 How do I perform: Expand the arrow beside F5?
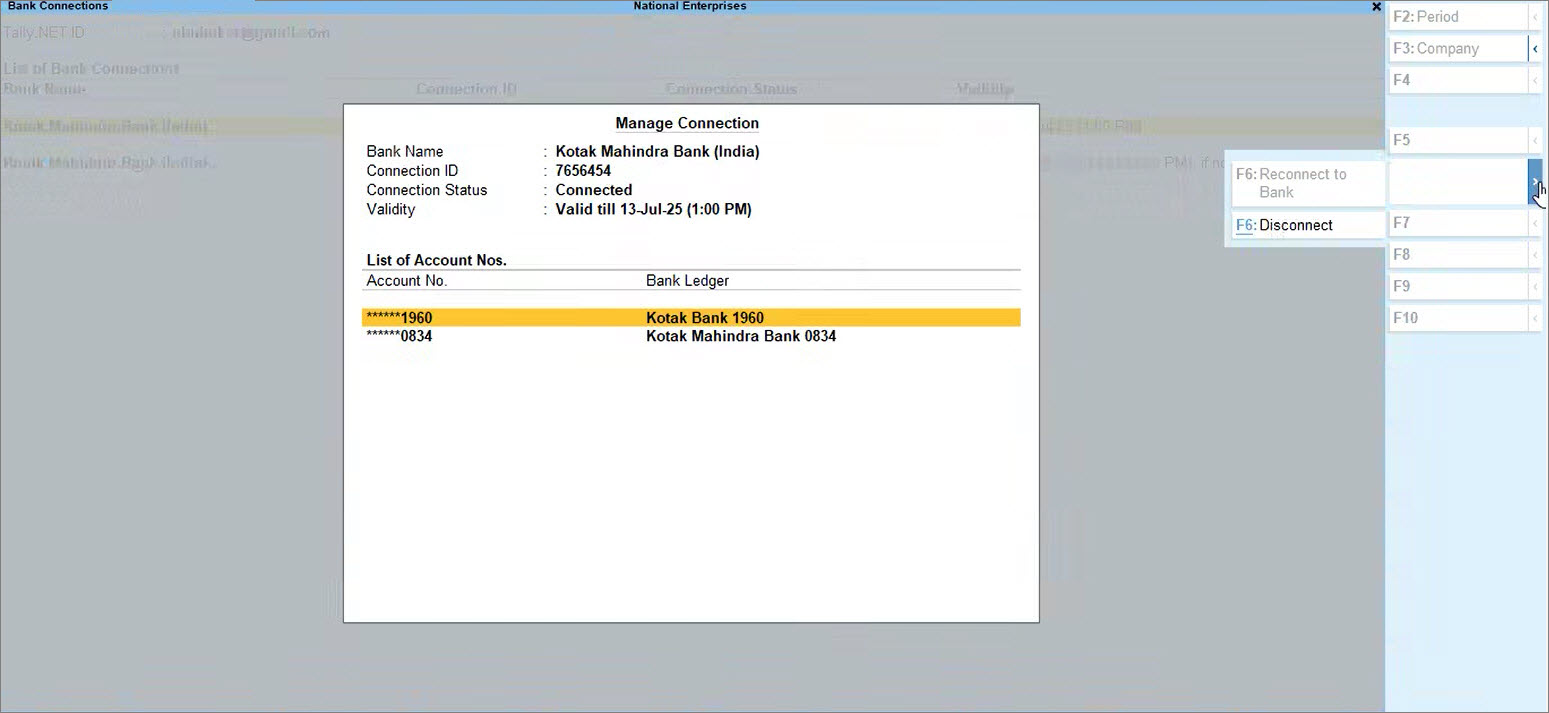point(1535,141)
